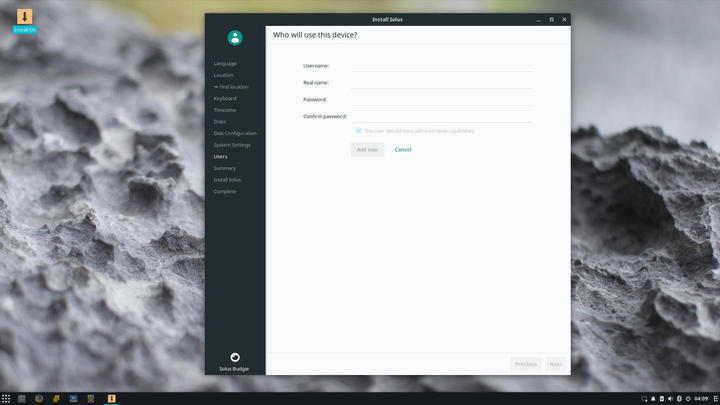Open the Install OS desktop shortcut
720x405 pixels.
(25, 21)
